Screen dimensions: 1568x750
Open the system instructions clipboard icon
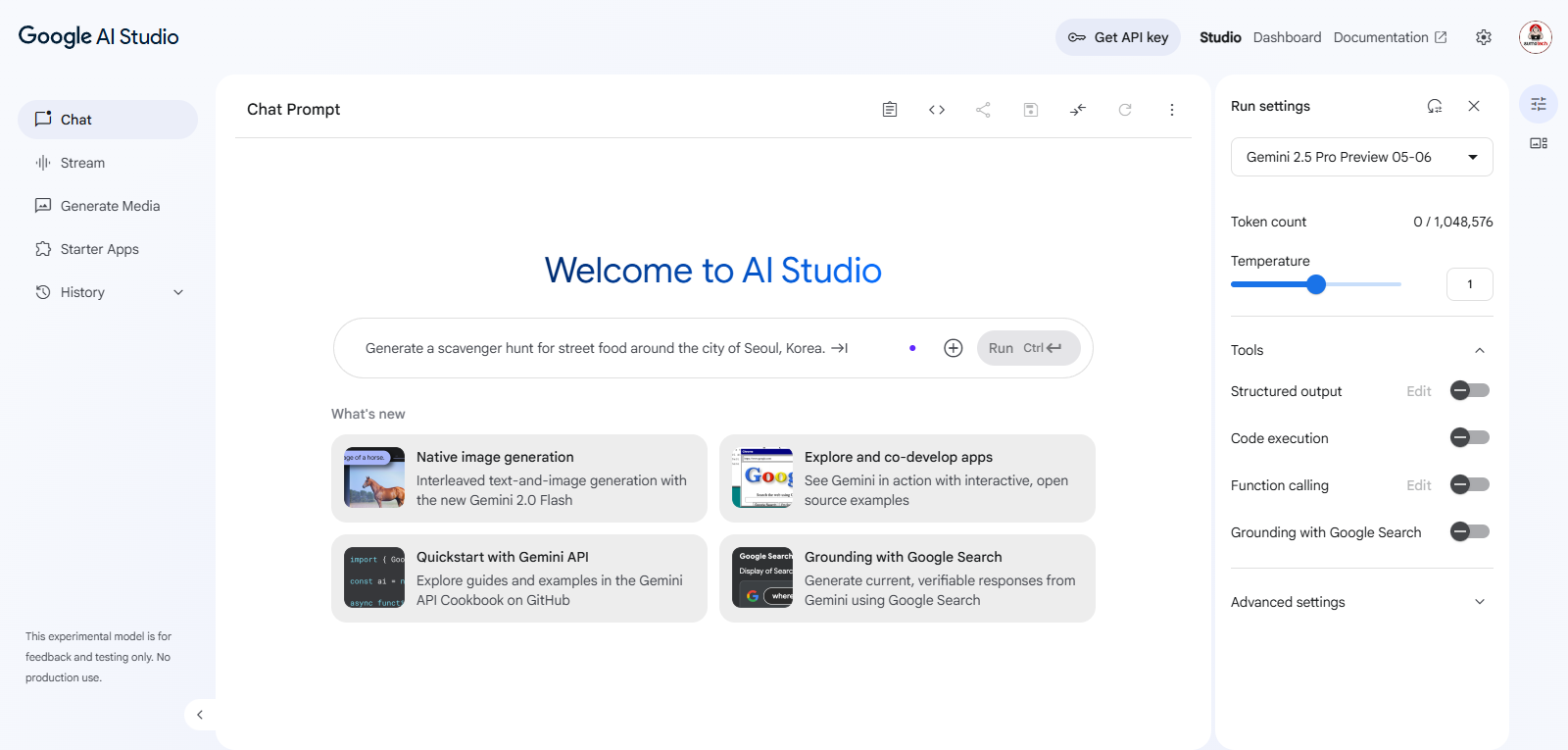tap(890, 110)
